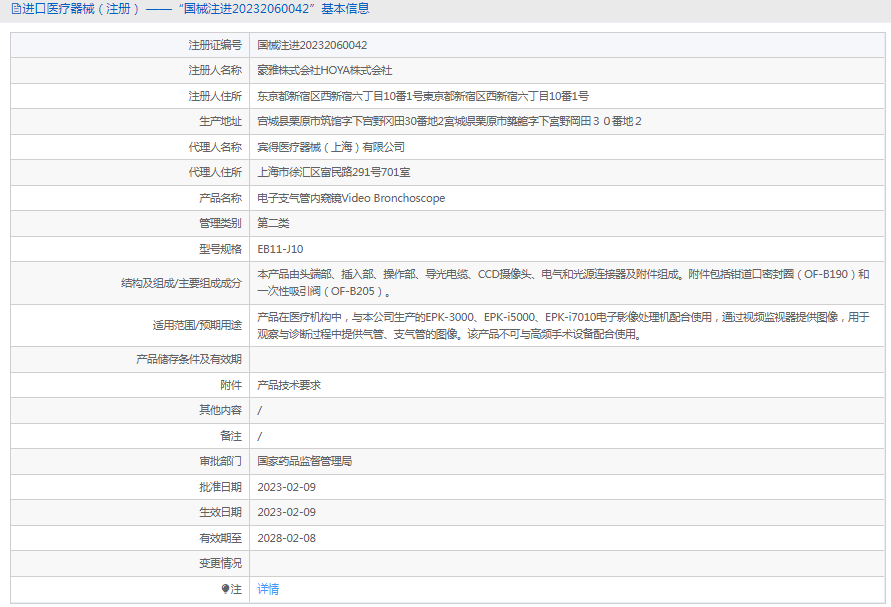This screenshot has width=891, height=607.
Task: Click the 附件 label
Action: point(231,385)
